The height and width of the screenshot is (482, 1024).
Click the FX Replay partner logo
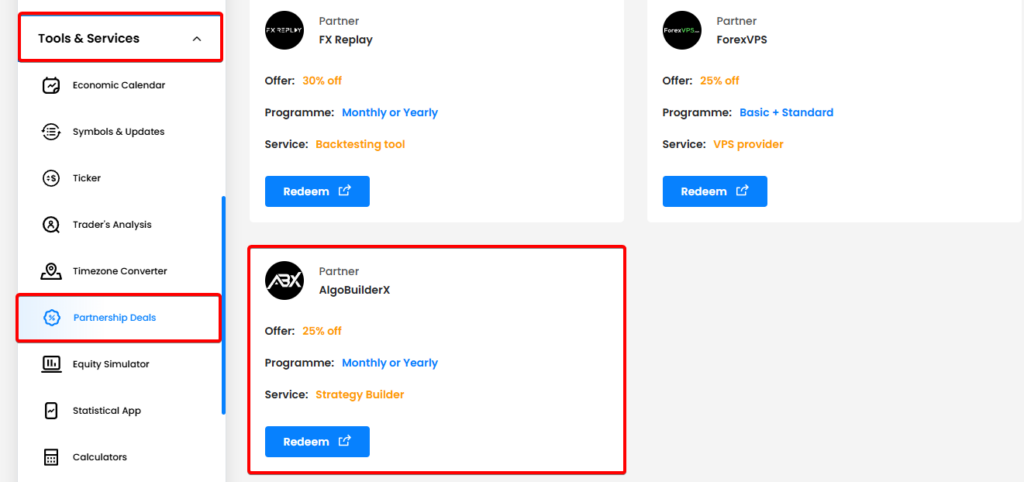[284, 30]
